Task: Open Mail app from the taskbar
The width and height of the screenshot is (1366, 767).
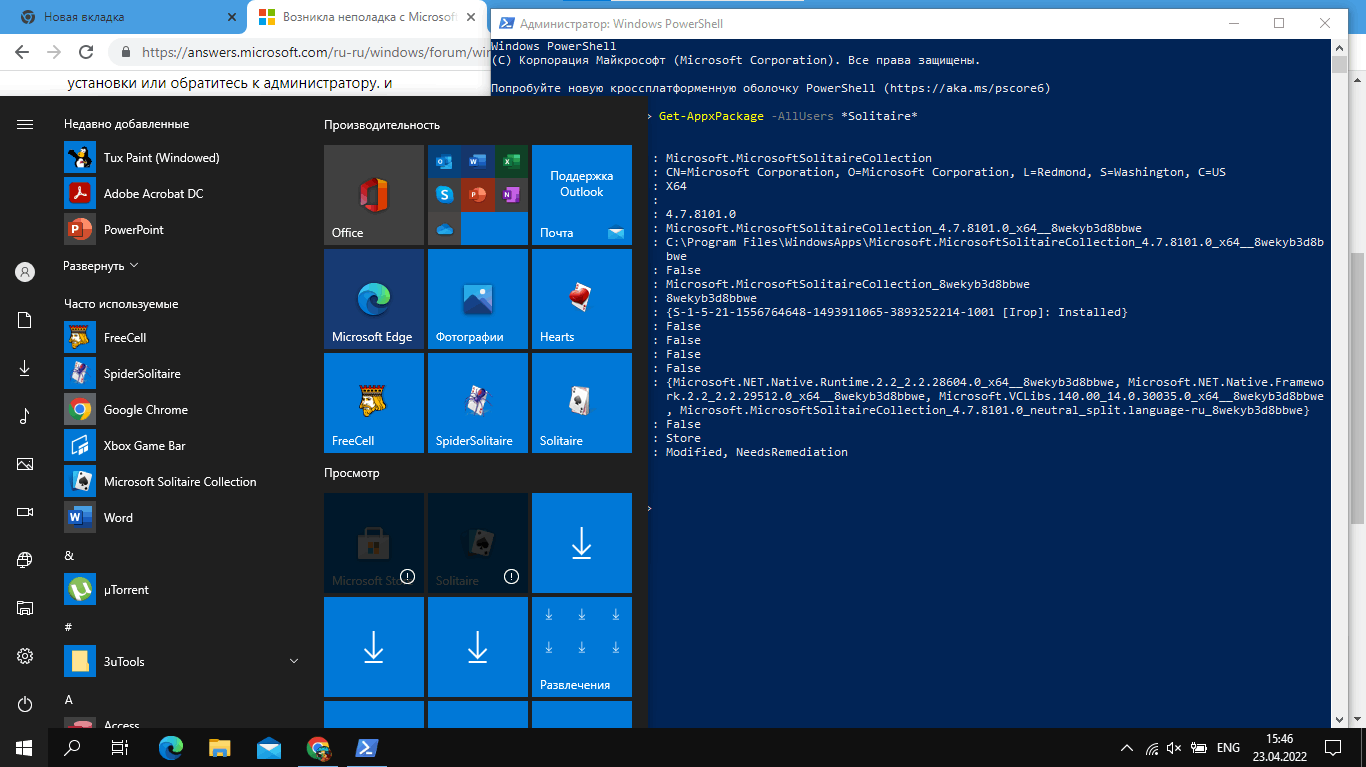Action: pos(269,748)
